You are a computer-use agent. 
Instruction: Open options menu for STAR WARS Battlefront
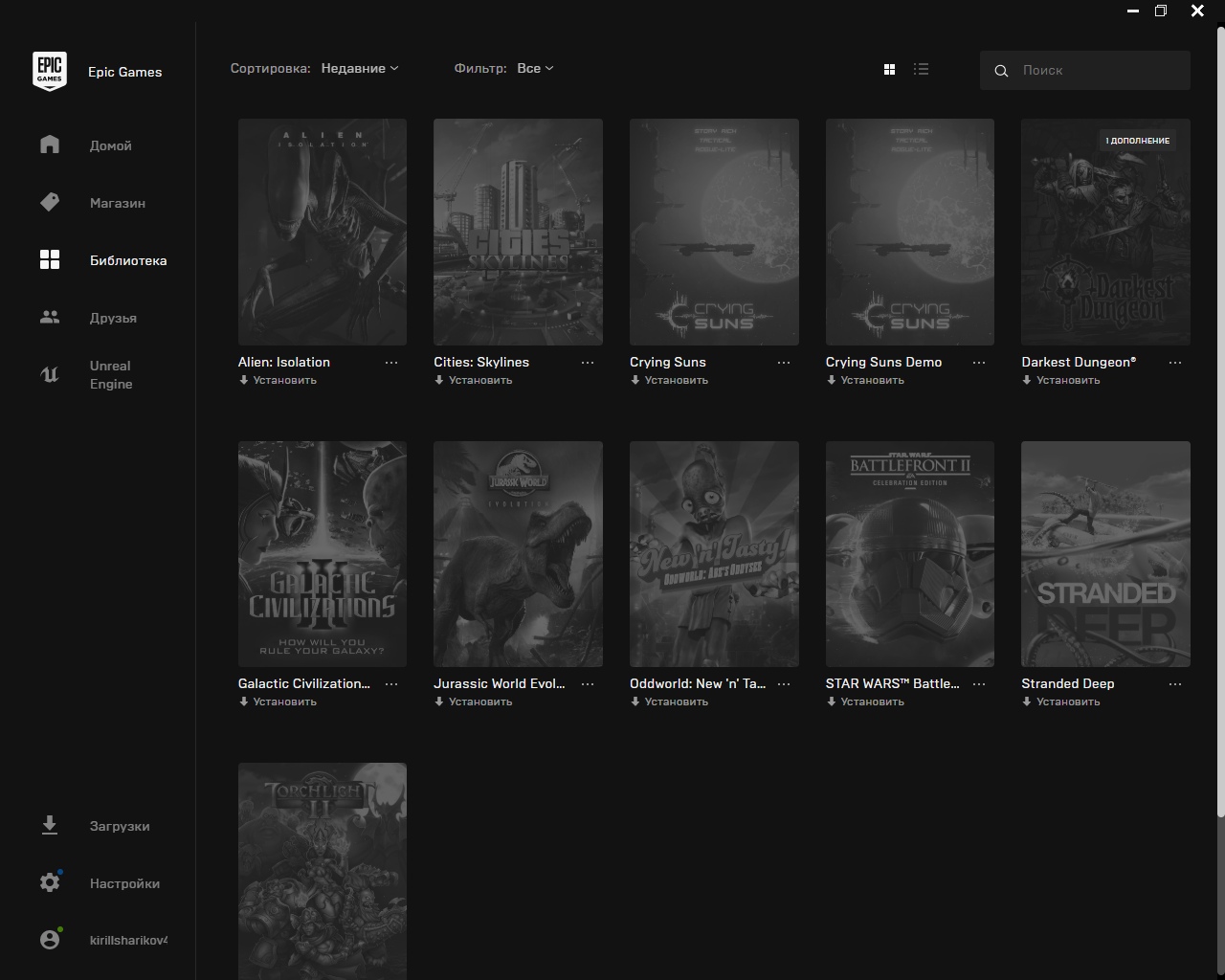[x=979, y=684]
